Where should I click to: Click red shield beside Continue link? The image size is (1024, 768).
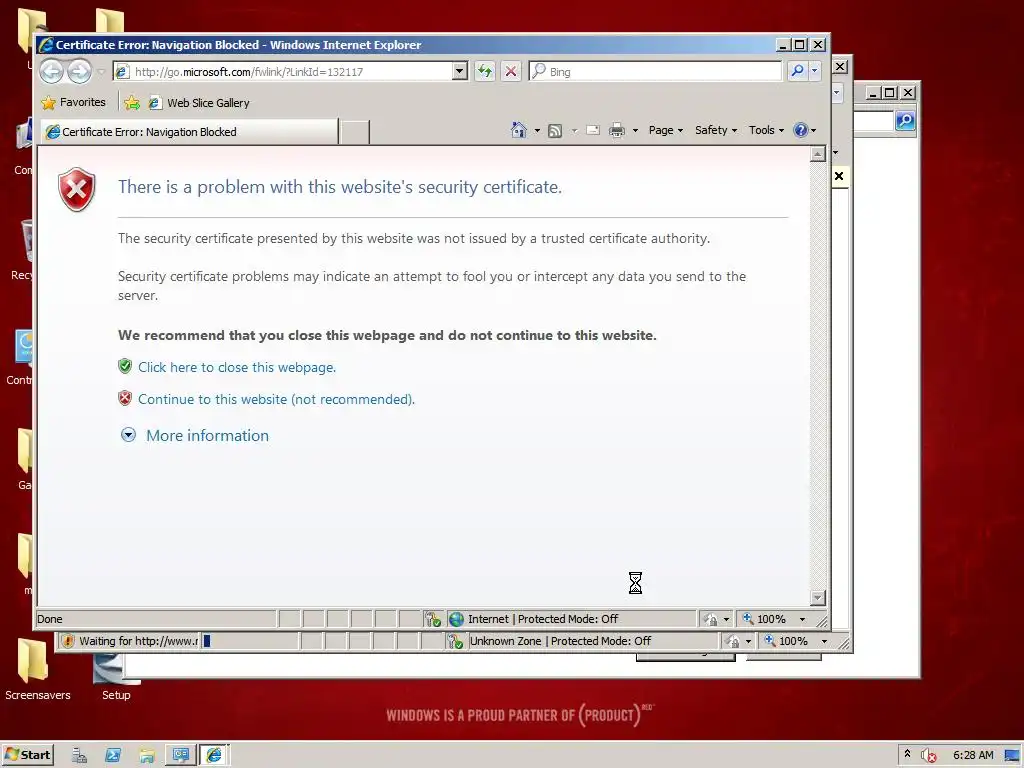click(125, 398)
